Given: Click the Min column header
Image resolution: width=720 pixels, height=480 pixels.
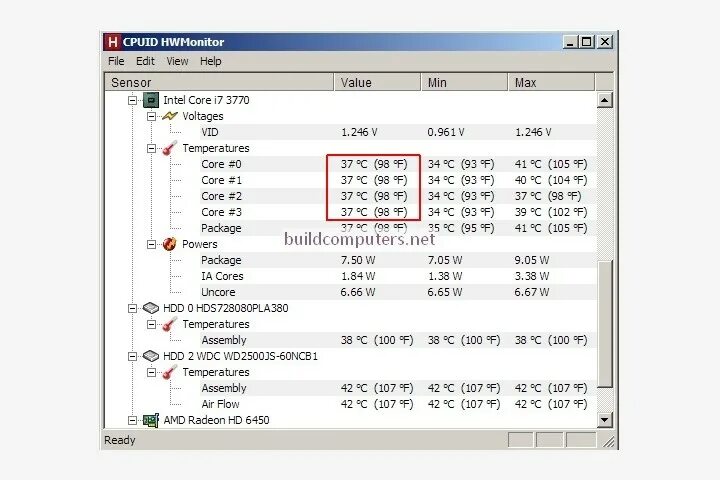Looking at the screenshot, I should 464,82.
